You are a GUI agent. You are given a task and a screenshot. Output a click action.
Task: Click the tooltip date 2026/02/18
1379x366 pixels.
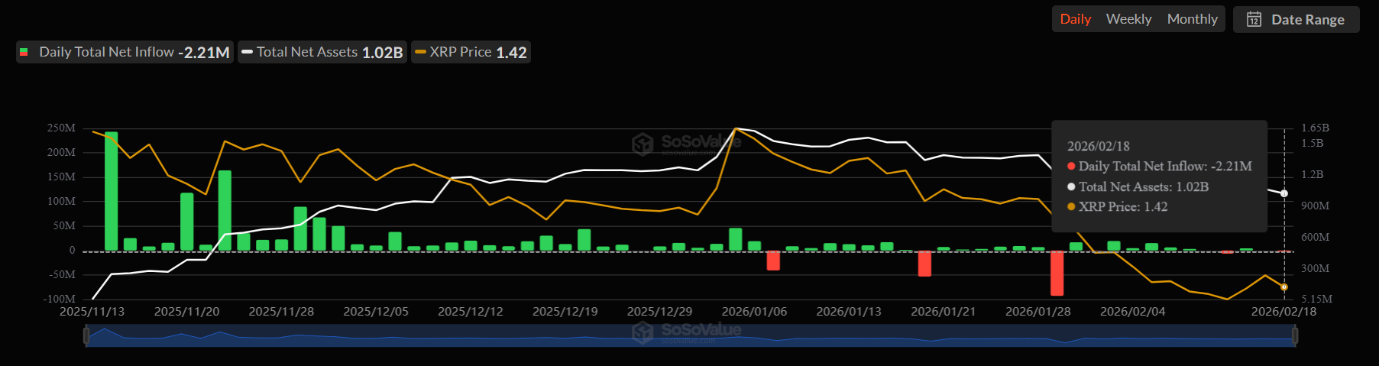click(1098, 146)
